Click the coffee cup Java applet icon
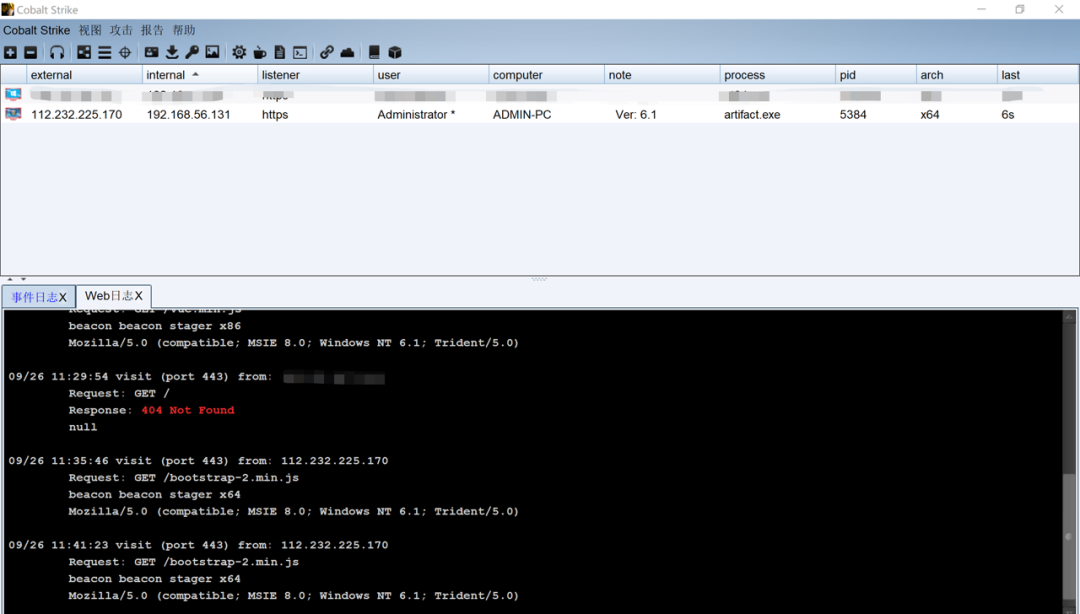This screenshot has height=614, width=1080. click(260, 52)
